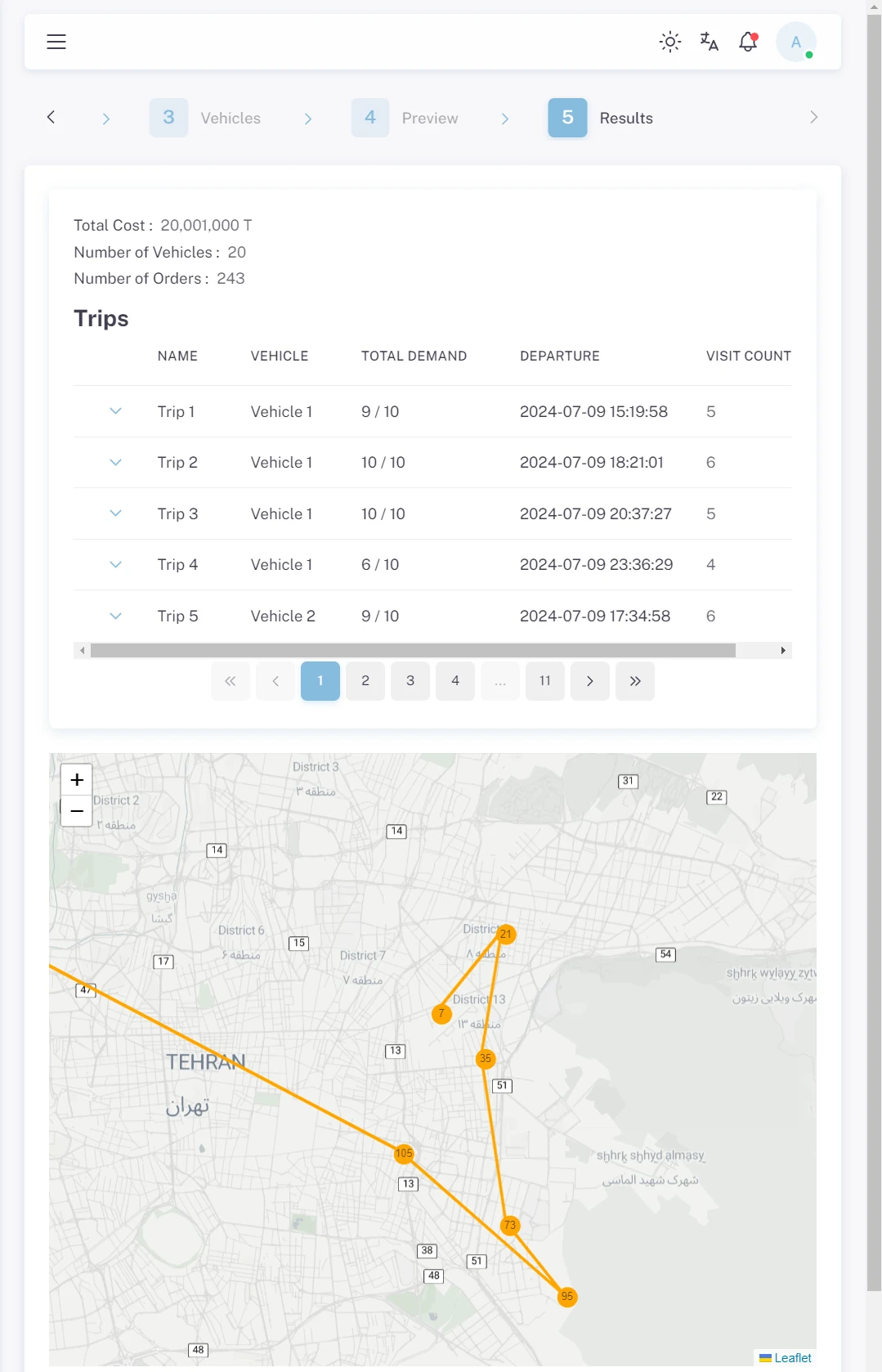Open the user avatar menu

tap(796, 42)
